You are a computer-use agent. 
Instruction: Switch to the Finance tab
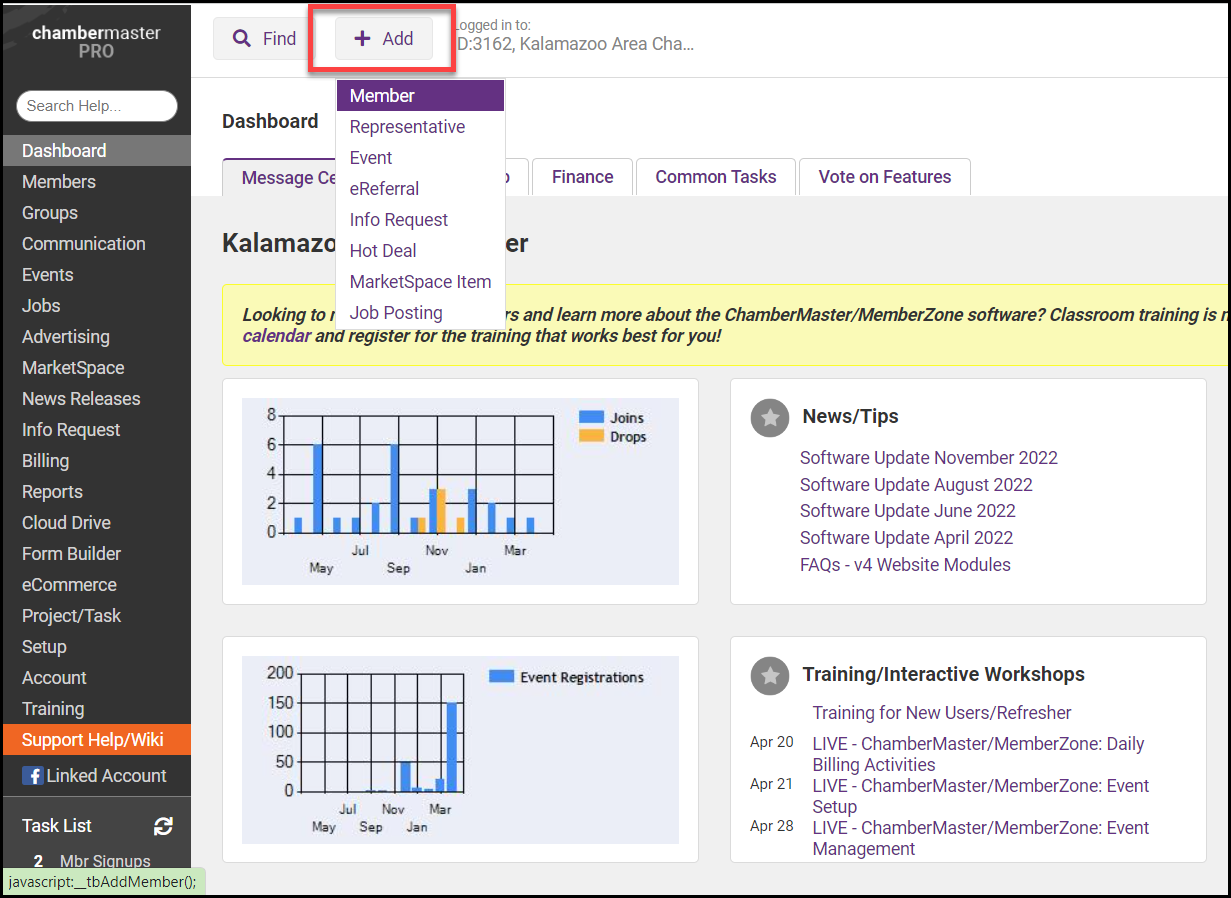(582, 177)
